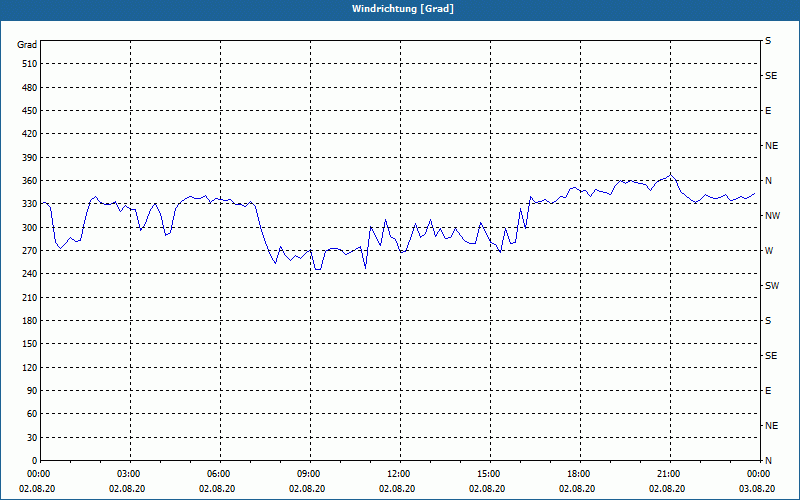The width and height of the screenshot is (800, 500).
Task: Click the time label "21:00"
Action: click(x=668, y=473)
